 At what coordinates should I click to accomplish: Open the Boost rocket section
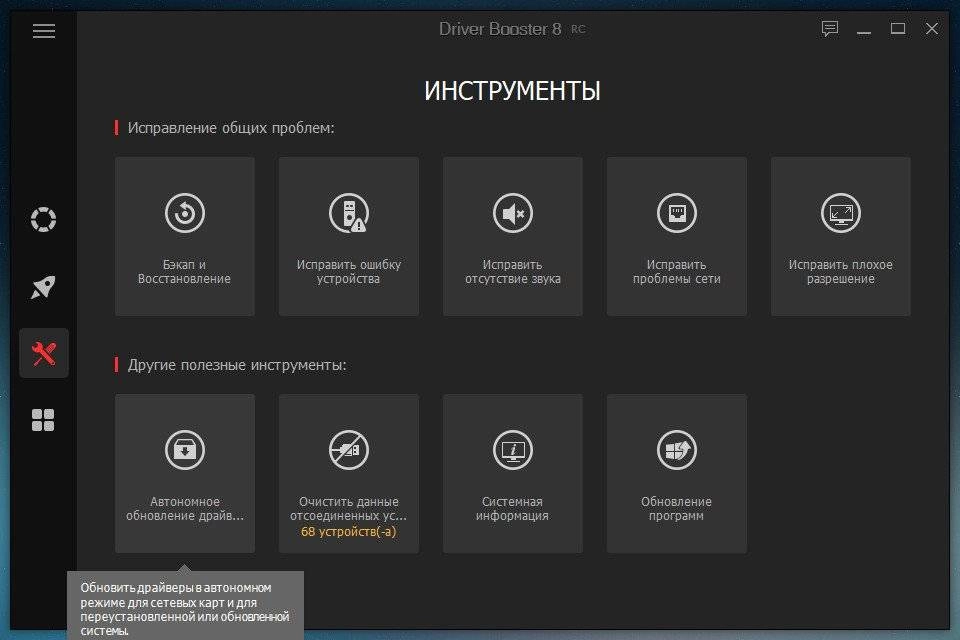click(43, 287)
